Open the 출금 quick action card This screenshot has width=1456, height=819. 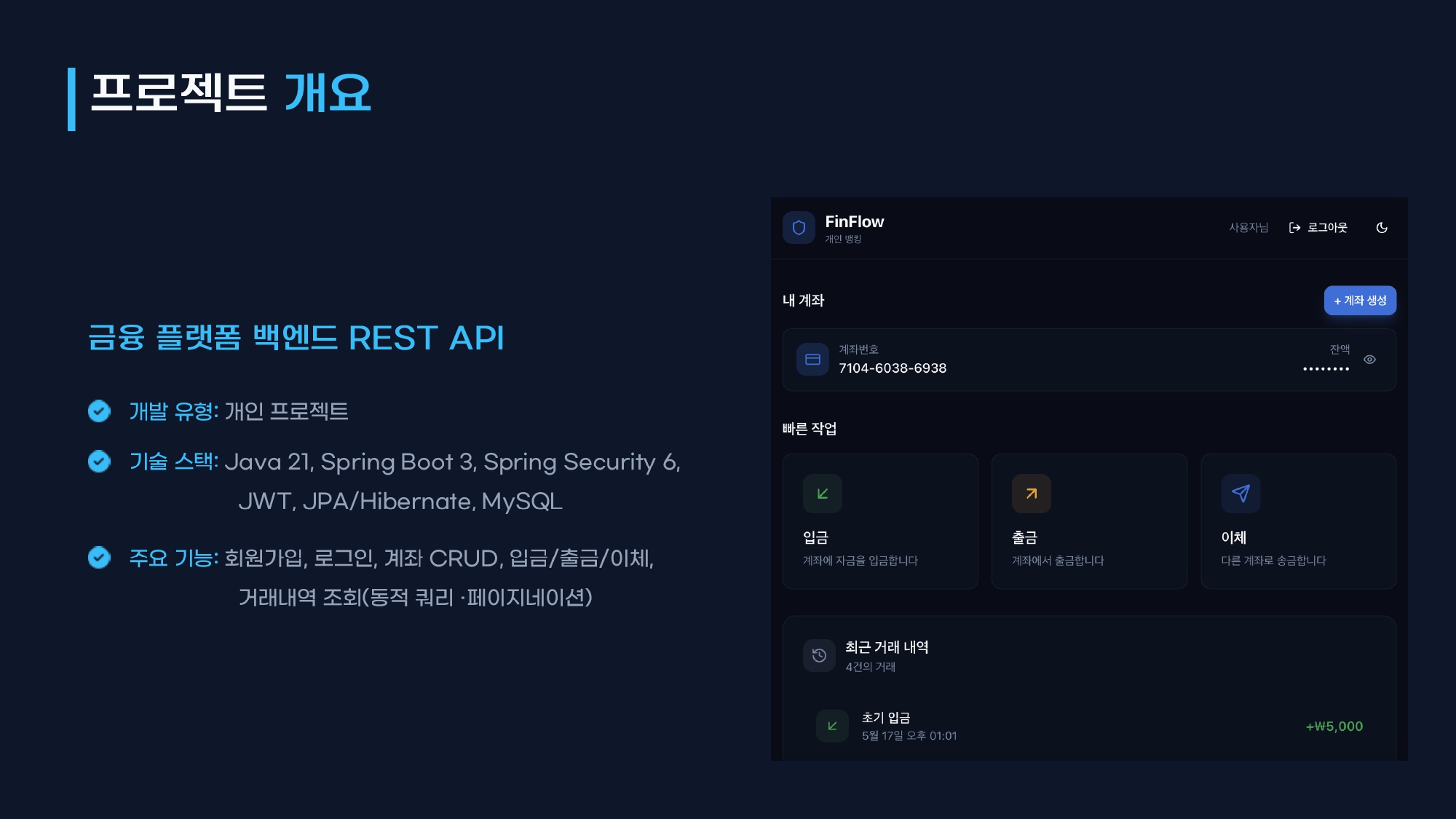[1089, 521]
